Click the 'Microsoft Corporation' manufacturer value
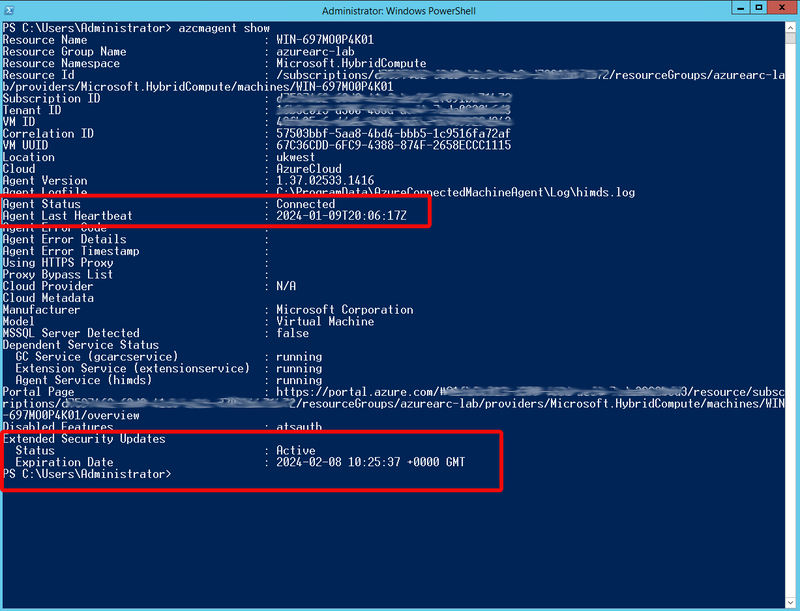 point(344,310)
